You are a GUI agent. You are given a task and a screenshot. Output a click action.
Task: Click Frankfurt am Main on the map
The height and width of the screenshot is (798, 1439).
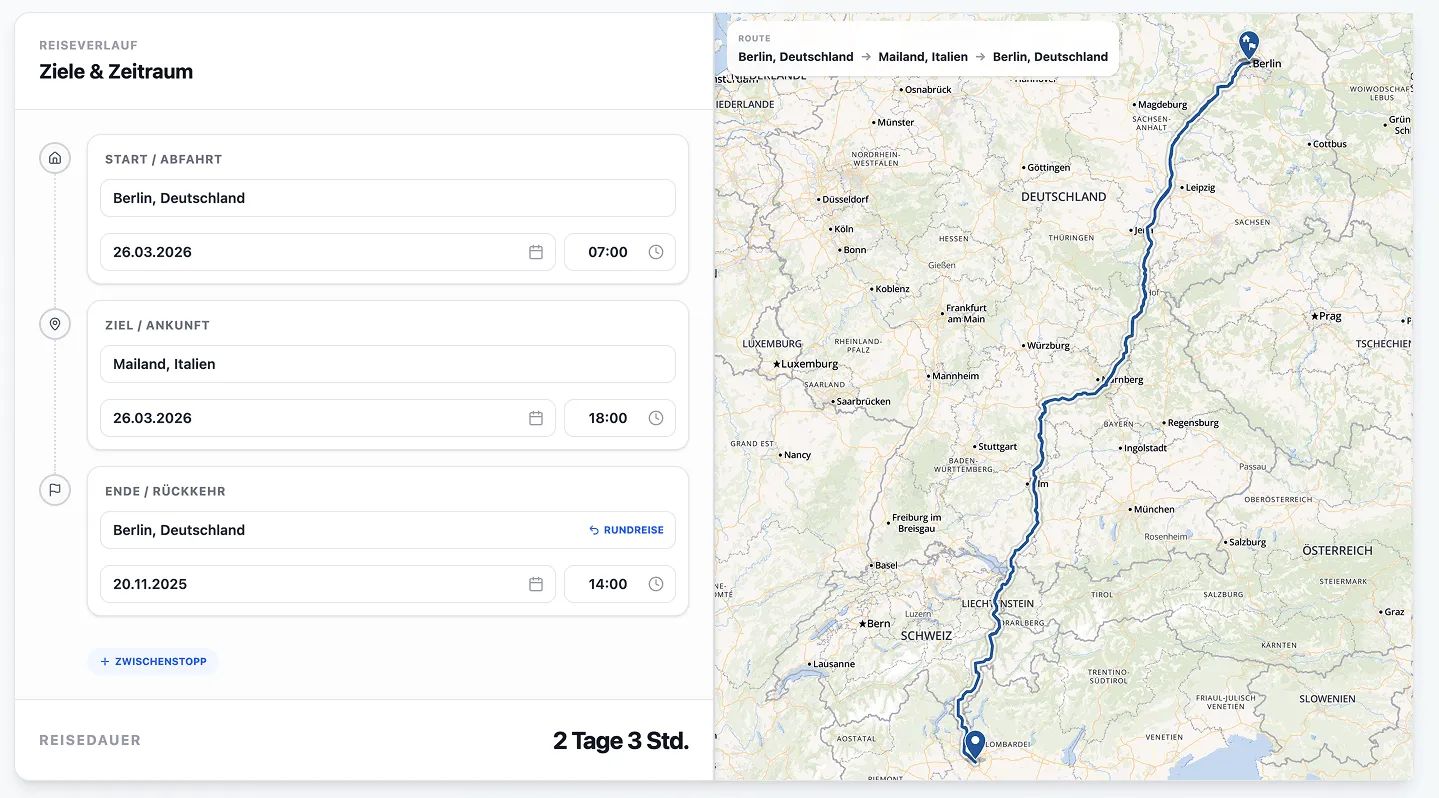966,313
